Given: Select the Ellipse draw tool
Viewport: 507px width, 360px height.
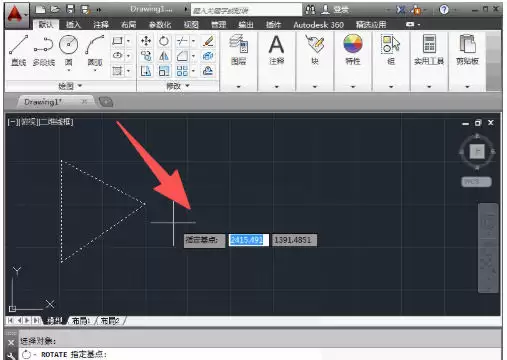Looking at the screenshot, I should point(117,55).
